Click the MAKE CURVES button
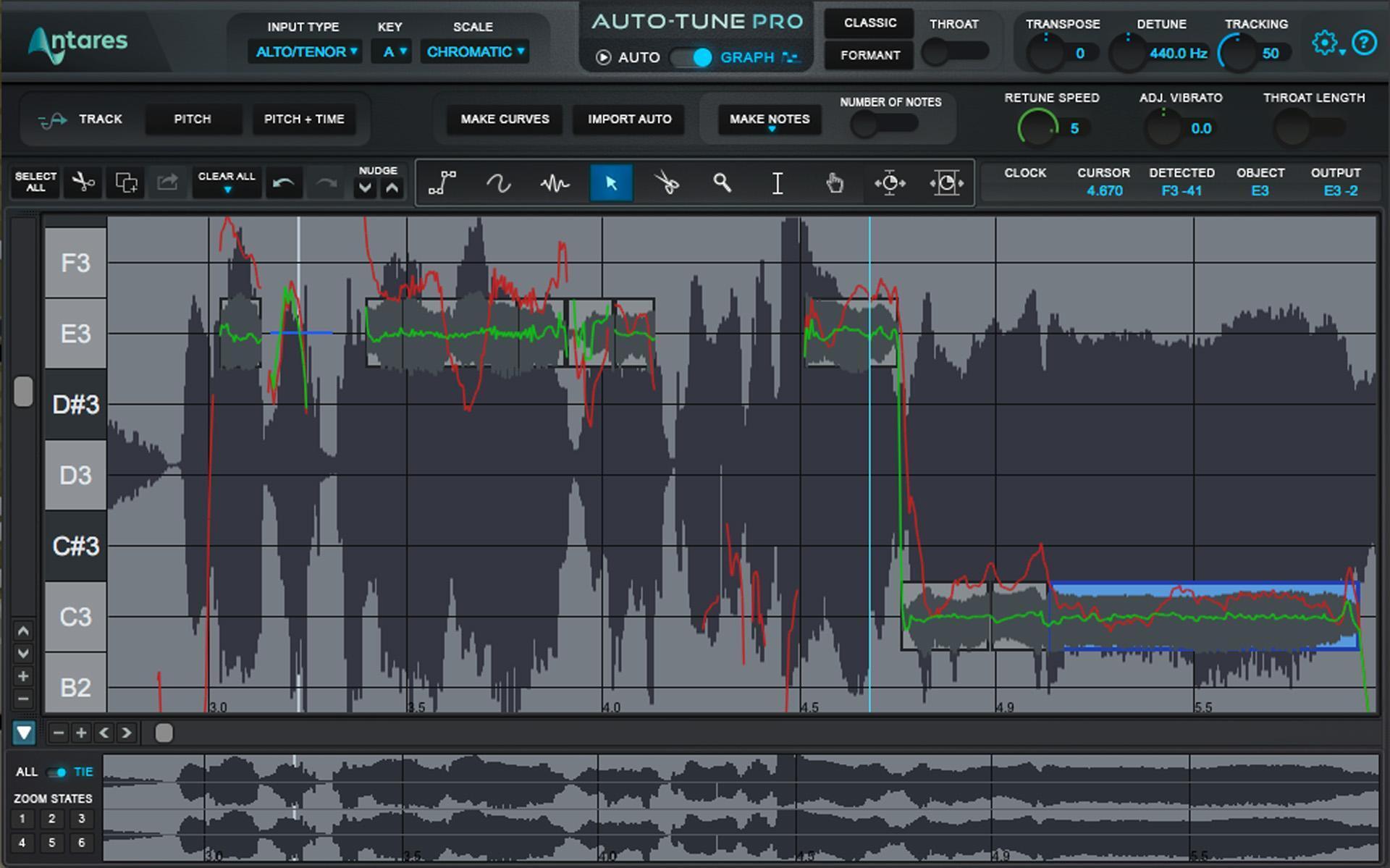The width and height of the screenshot is (1390, 868). tap(503, 119)
